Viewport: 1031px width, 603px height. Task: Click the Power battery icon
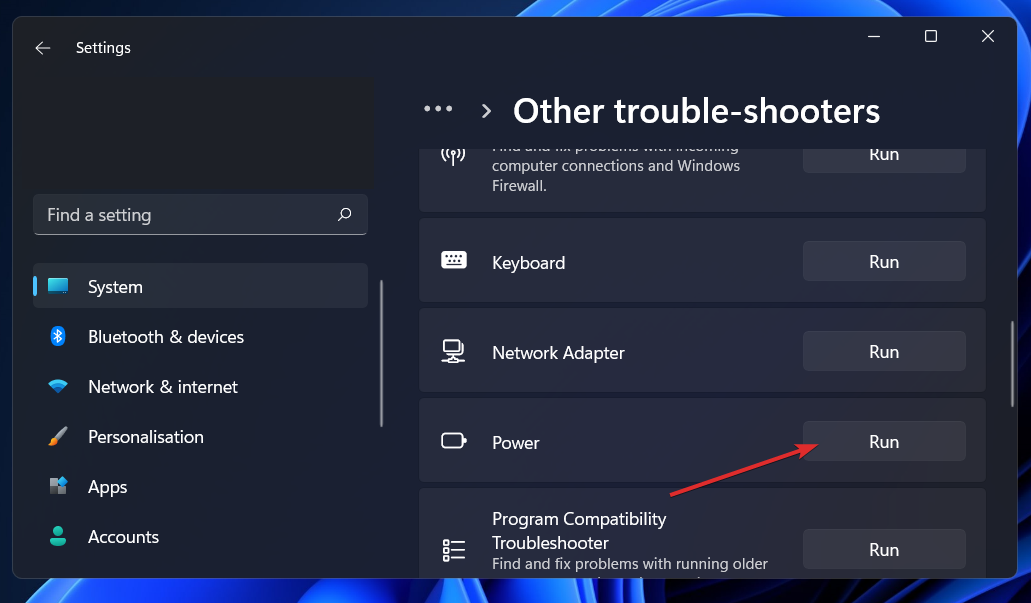click(x=454, y=441)
